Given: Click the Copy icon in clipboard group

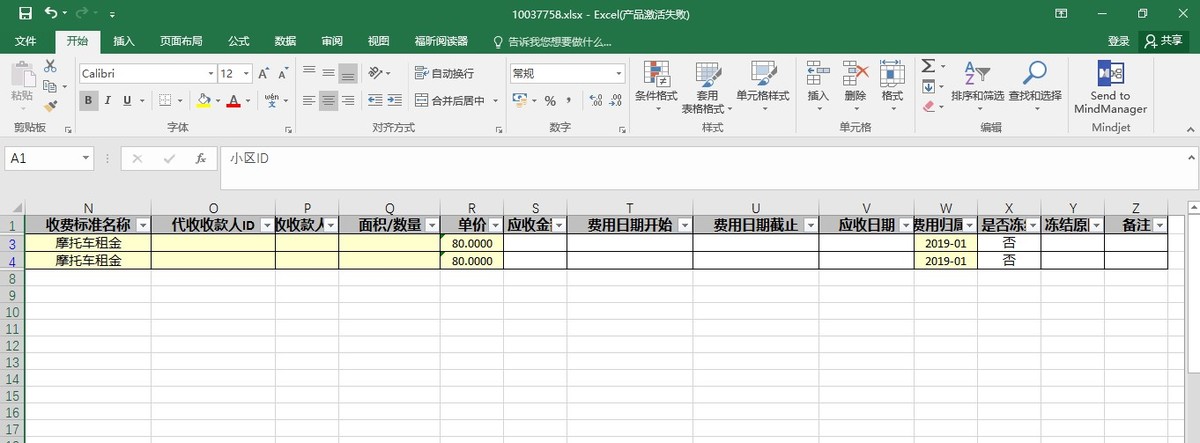Looking at the screenshot, I should [50, 85].
